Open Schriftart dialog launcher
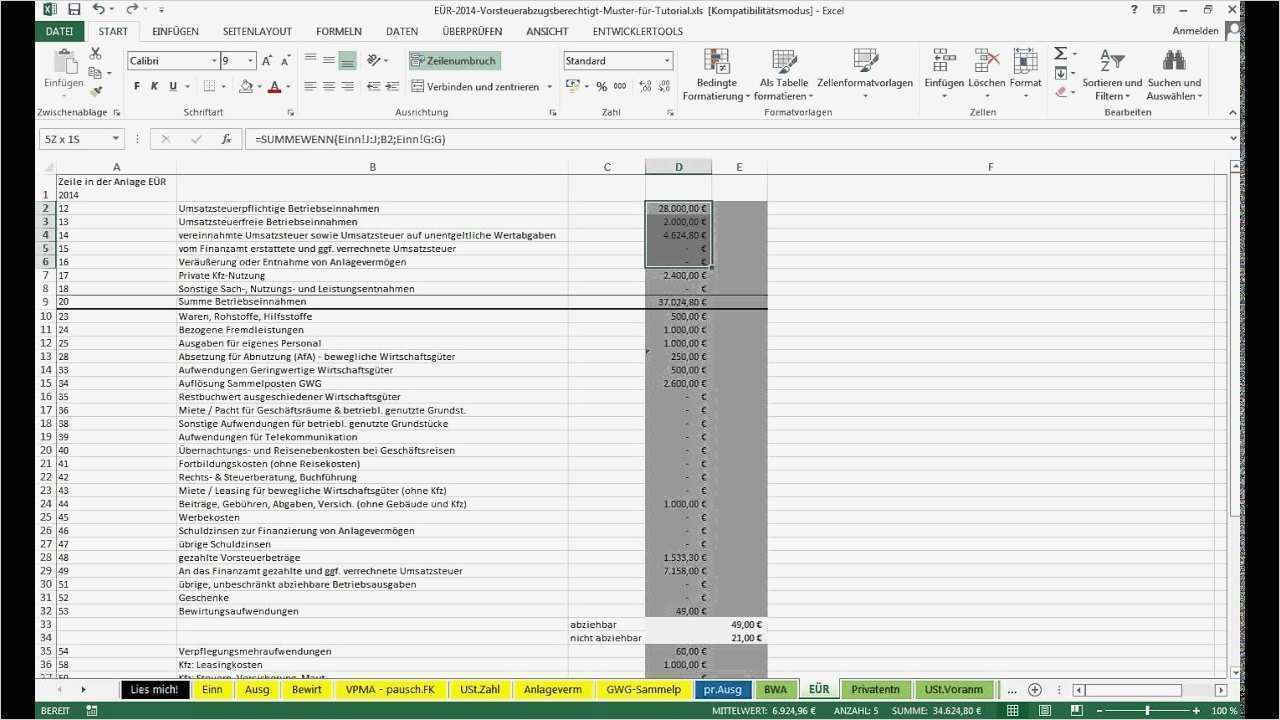The height and width of the screenshot is (720, 1280). point(290,112)
